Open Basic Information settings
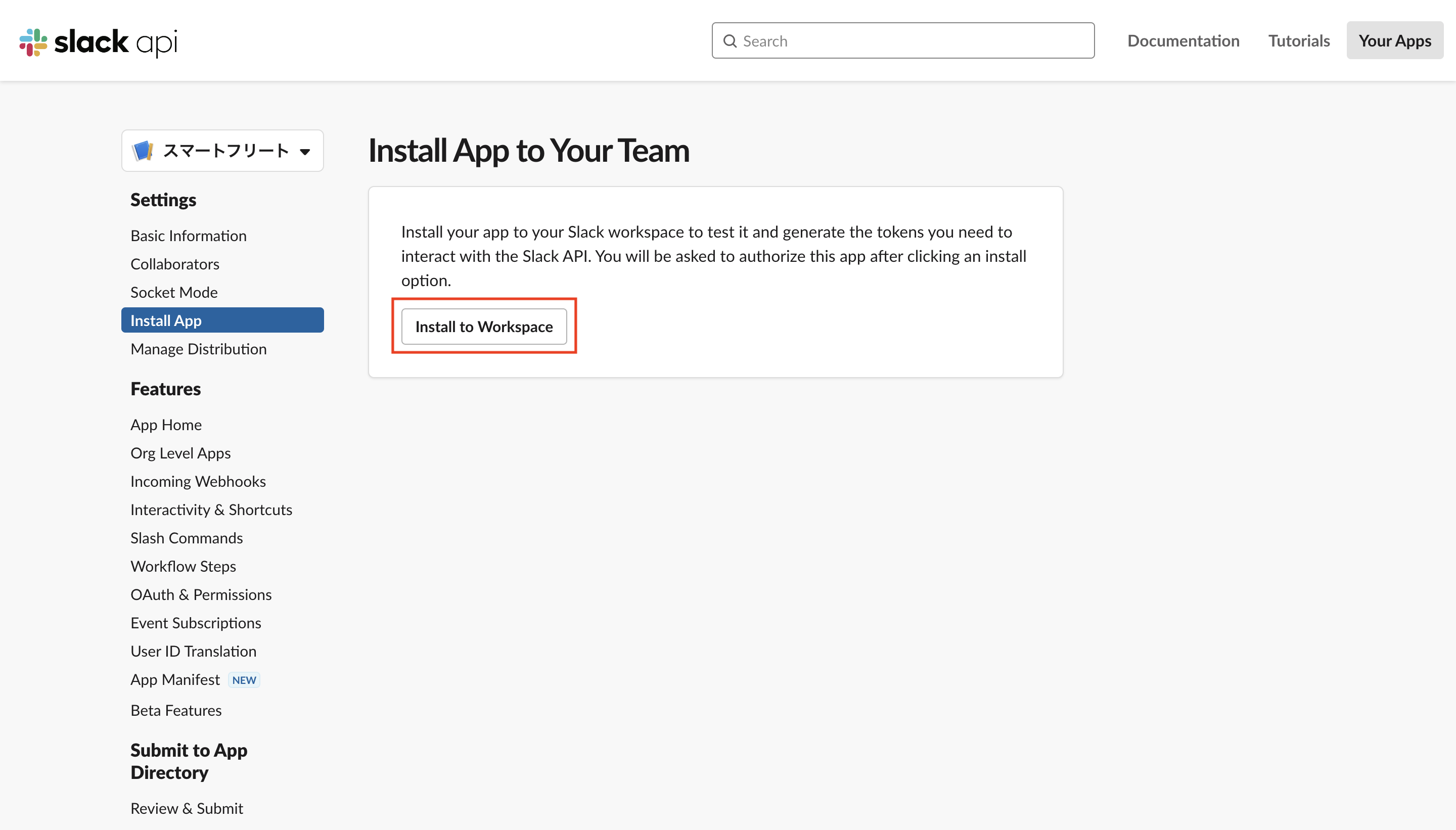The width and height of the screenshot is (1456, 830). click(x=188, y=236)
